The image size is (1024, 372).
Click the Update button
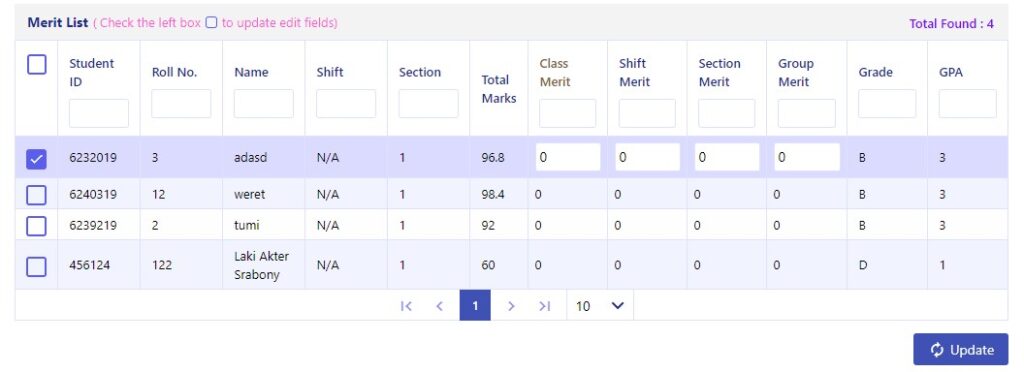[x=961, y=350]
